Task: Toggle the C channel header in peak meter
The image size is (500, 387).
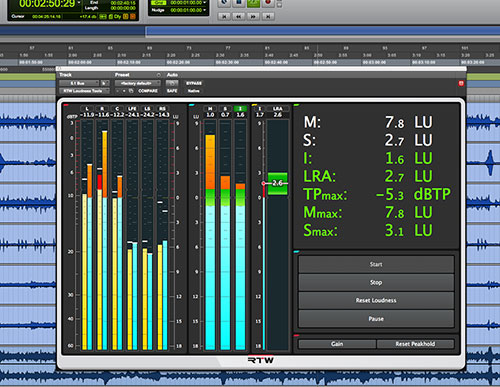Action: point(117,109)
